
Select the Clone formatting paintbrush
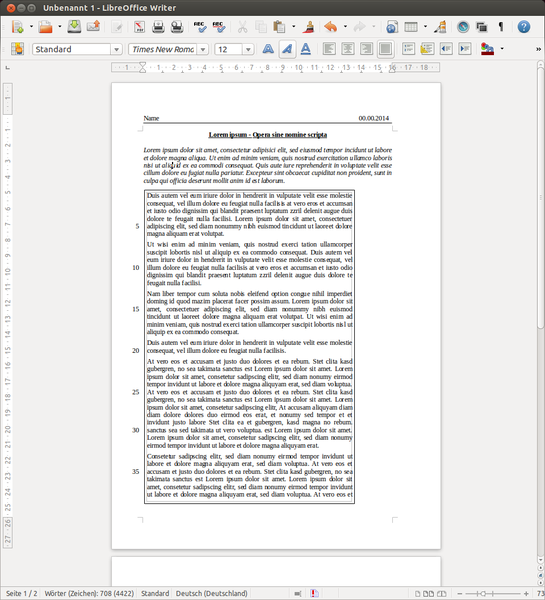tap(308, 27)
